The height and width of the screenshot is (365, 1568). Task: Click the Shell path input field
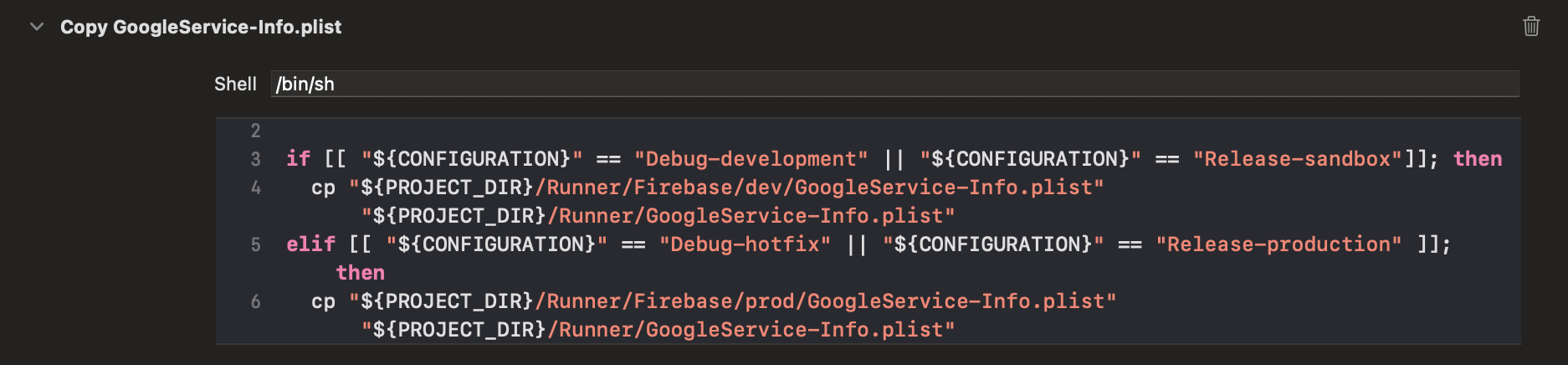(x=894, y=84)
